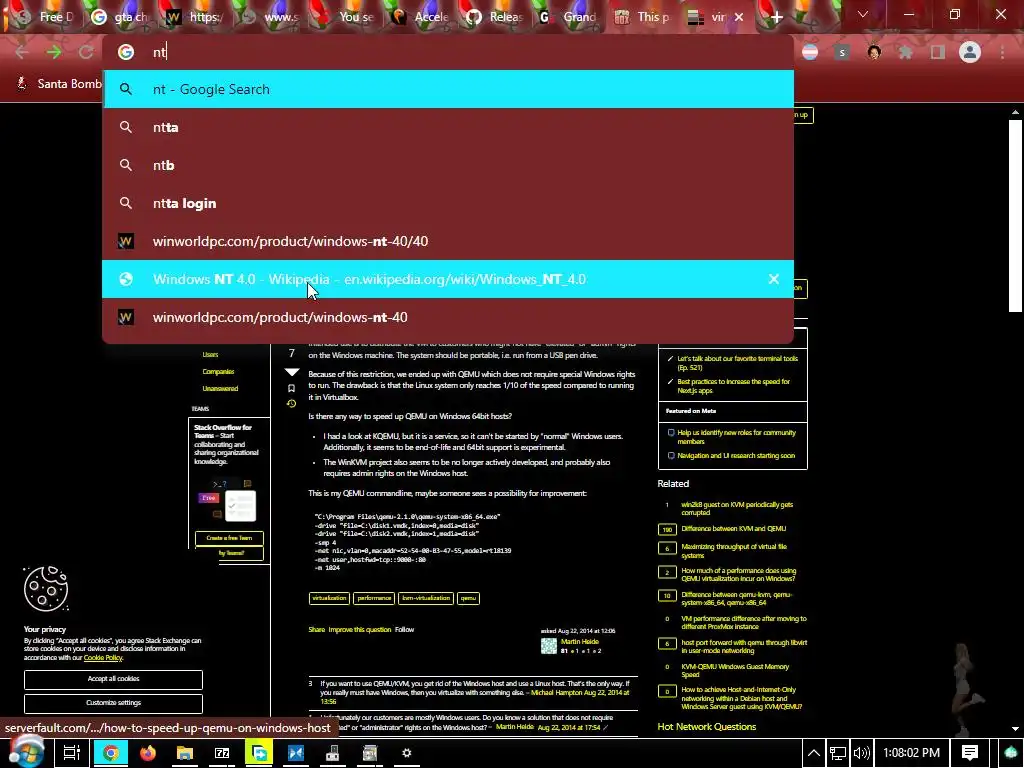Reload the current page

(86, 52)
